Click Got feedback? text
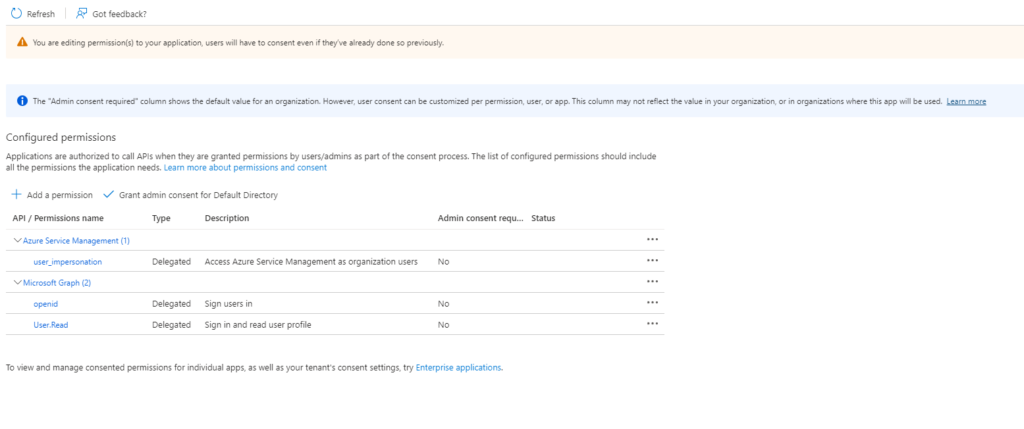The image size is (1024, 429). [x=120, y=14]
